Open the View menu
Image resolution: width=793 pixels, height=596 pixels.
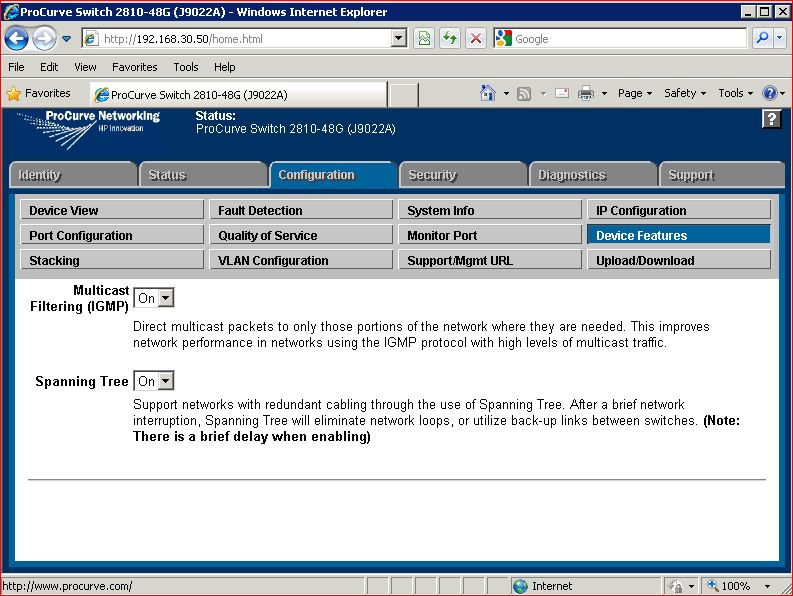(x=85, y=67)
